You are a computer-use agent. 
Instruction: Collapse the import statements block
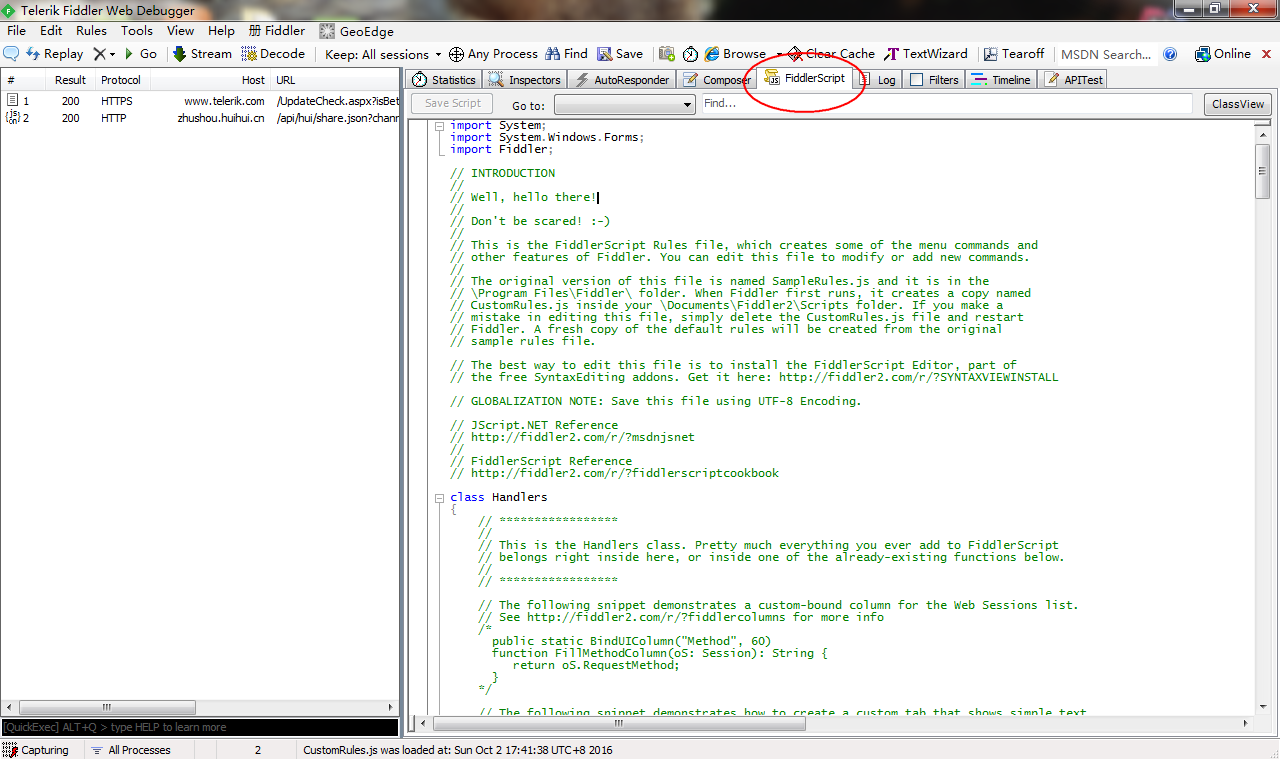pyautogui.click(x=439, y=126)
